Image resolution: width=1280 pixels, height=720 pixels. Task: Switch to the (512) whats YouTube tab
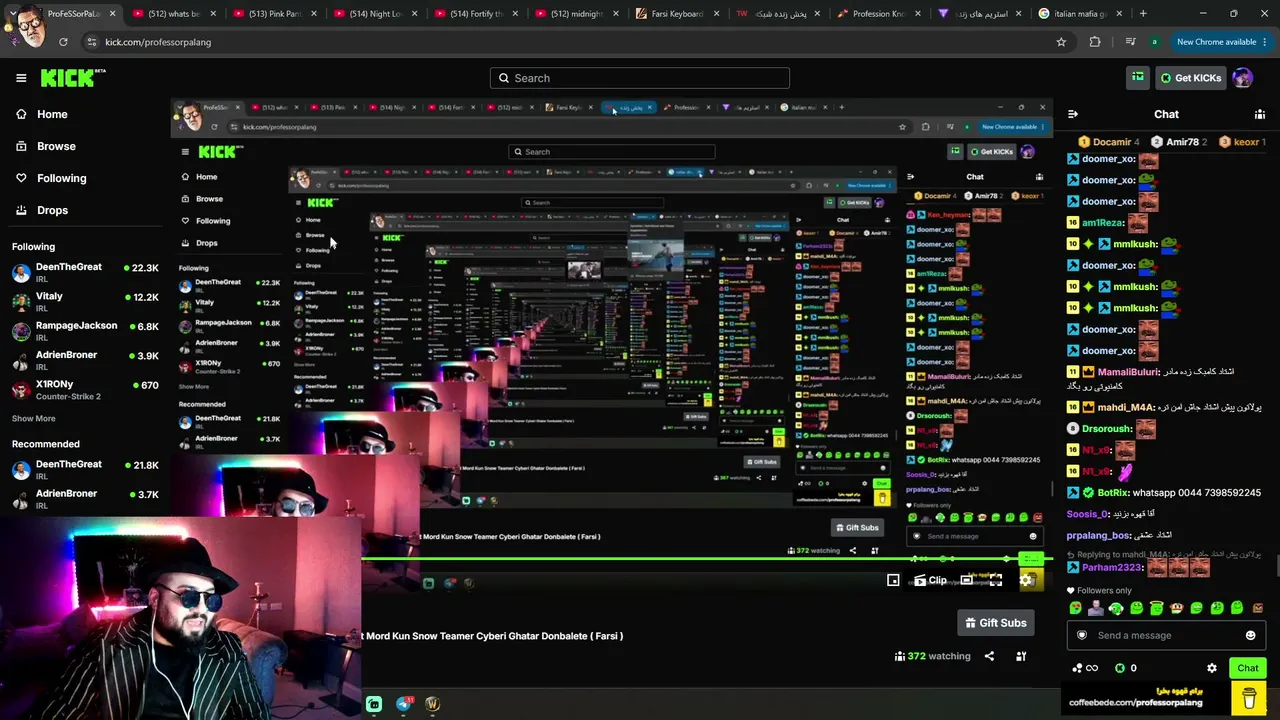173,14
